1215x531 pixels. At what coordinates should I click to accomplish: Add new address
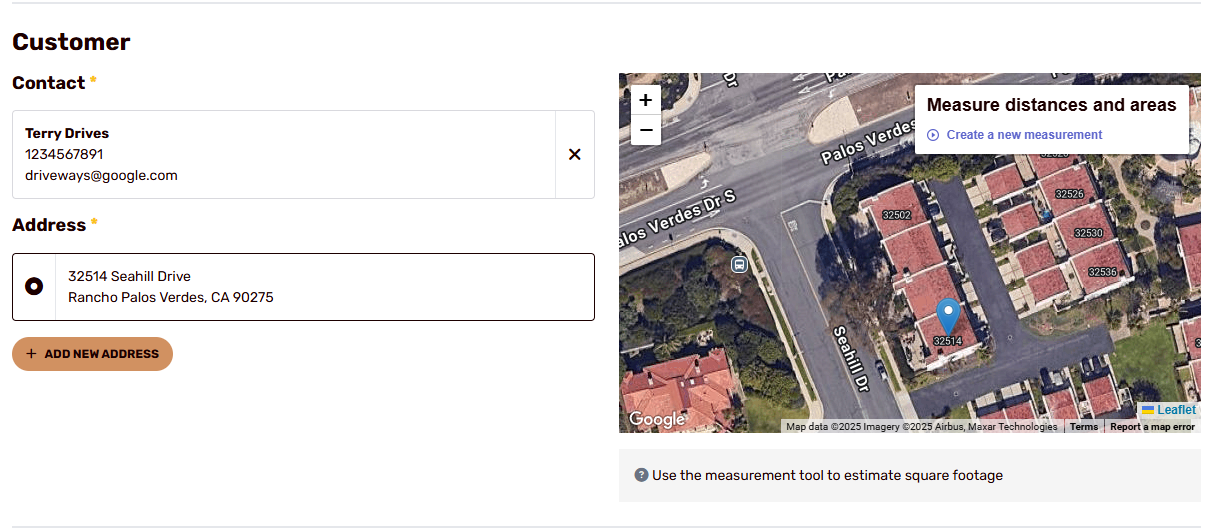[x=92, y=354]
